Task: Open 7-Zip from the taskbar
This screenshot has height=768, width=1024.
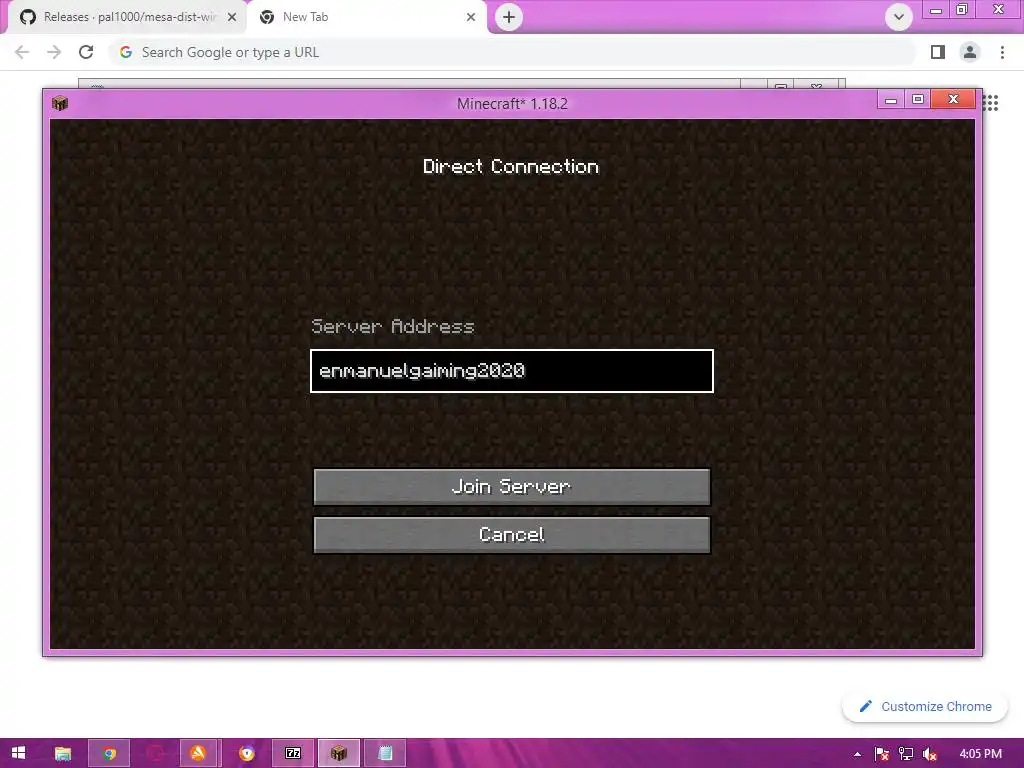Action: pyautogui.click(x=293, y=753)
